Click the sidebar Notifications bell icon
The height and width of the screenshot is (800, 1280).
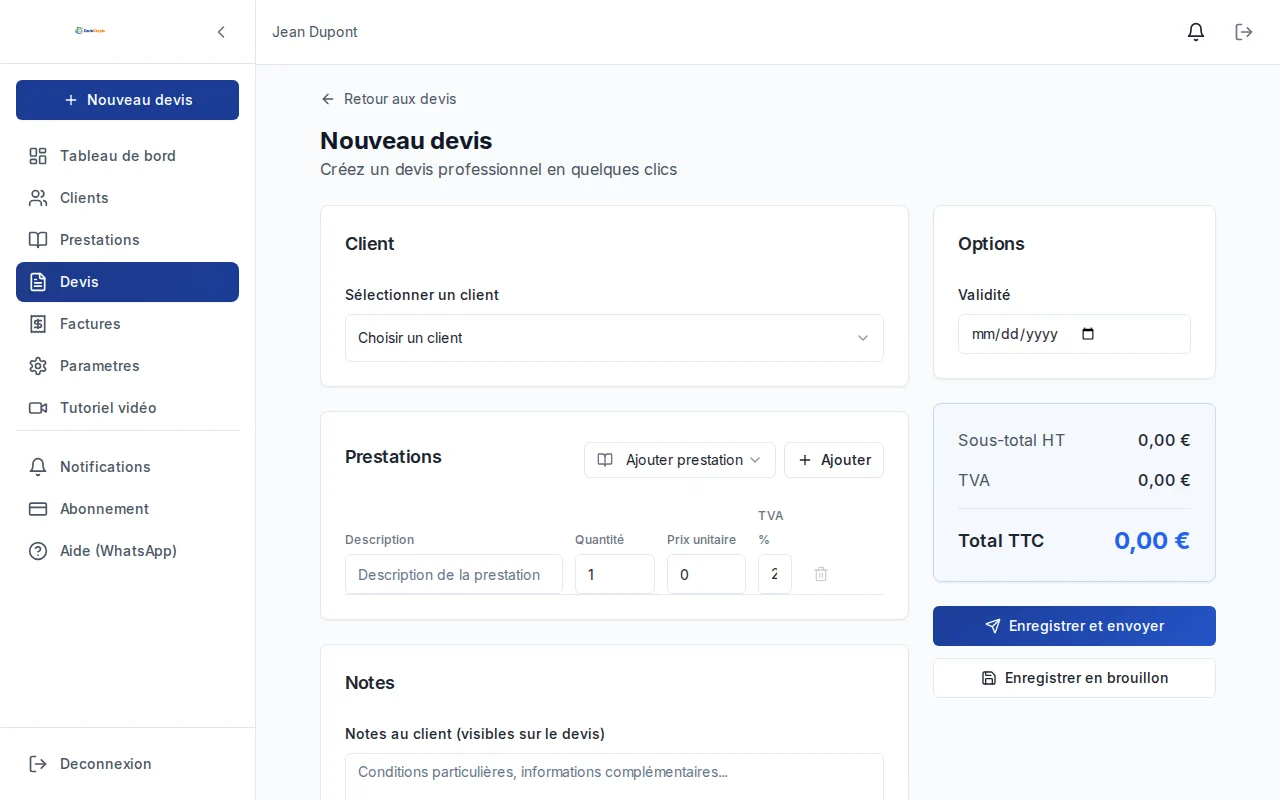38,467
